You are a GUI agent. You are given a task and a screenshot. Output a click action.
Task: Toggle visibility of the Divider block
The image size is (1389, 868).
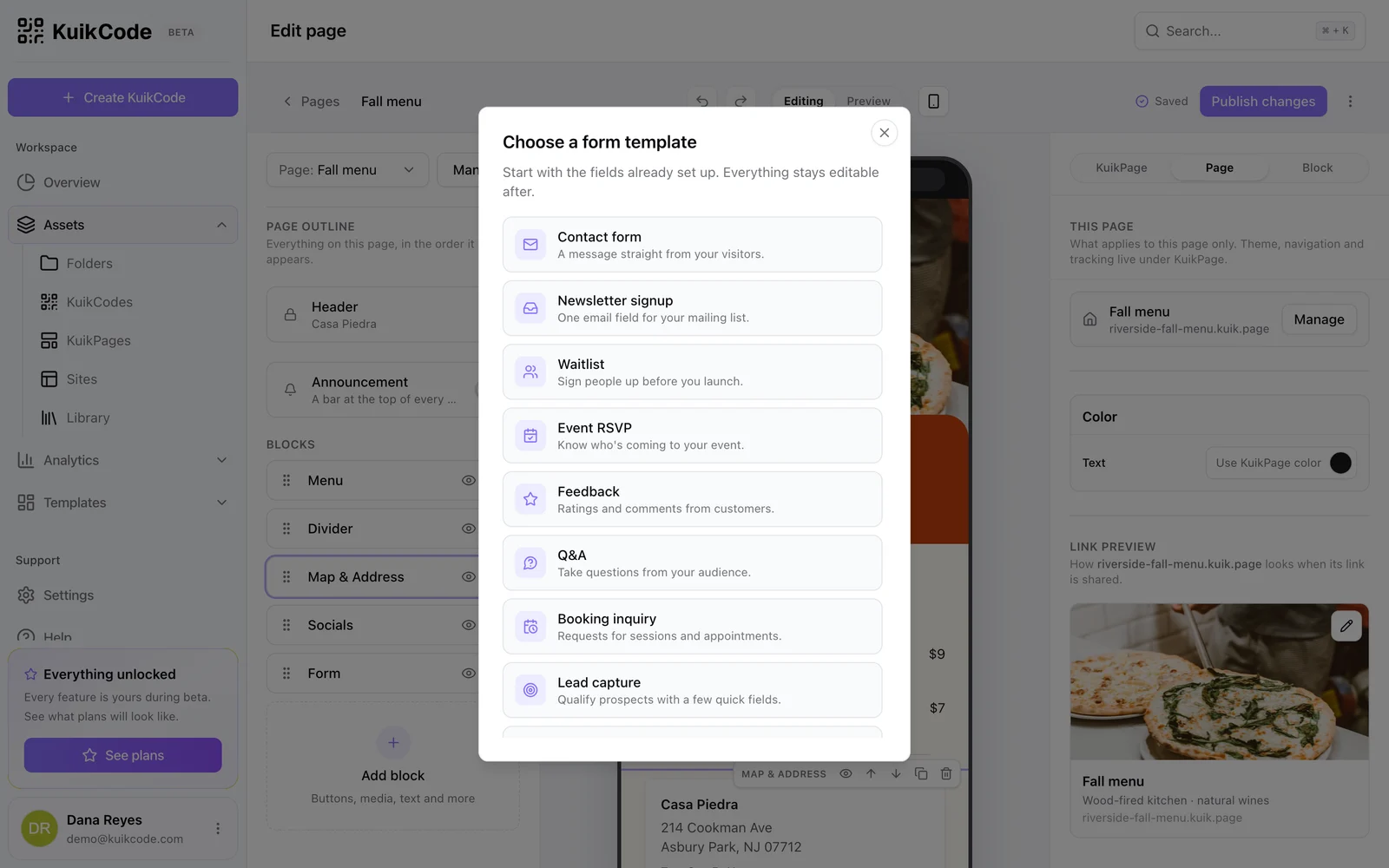click(469, 529)
